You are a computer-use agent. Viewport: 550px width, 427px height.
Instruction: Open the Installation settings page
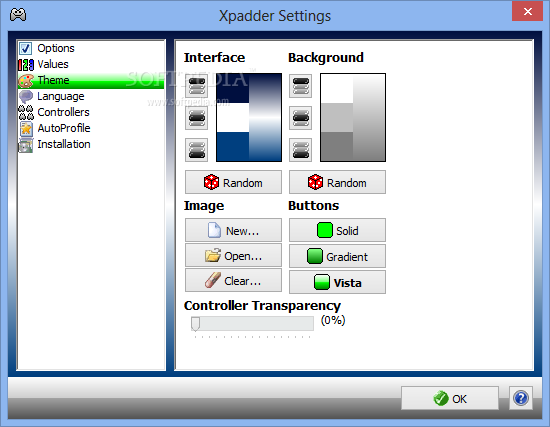click(91, 144)
